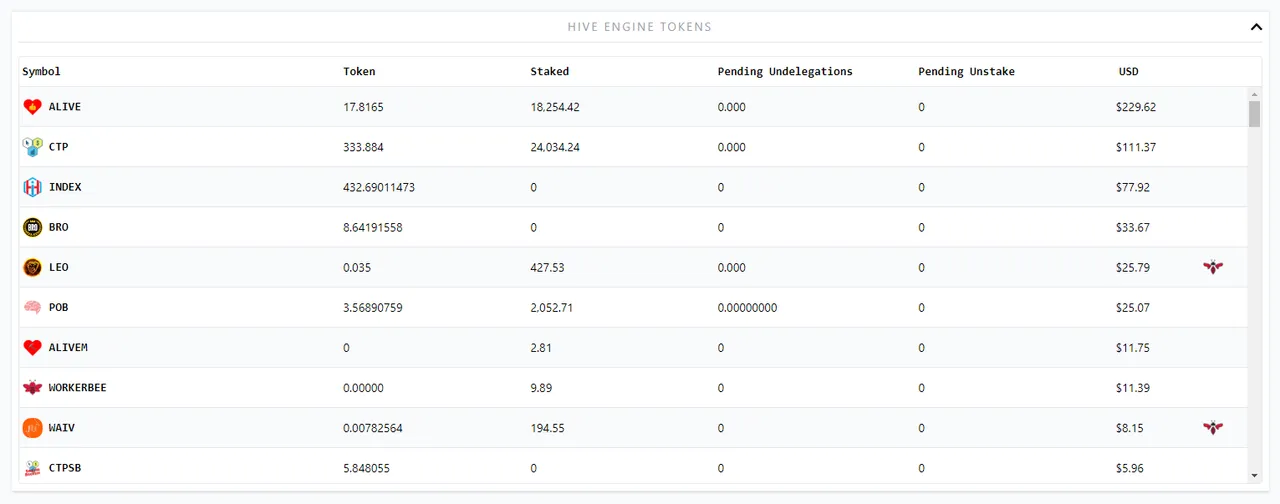Select the BRO symbol label
Screen dimensions: 1280x504
pyautogui.click(x=59, y=227)
